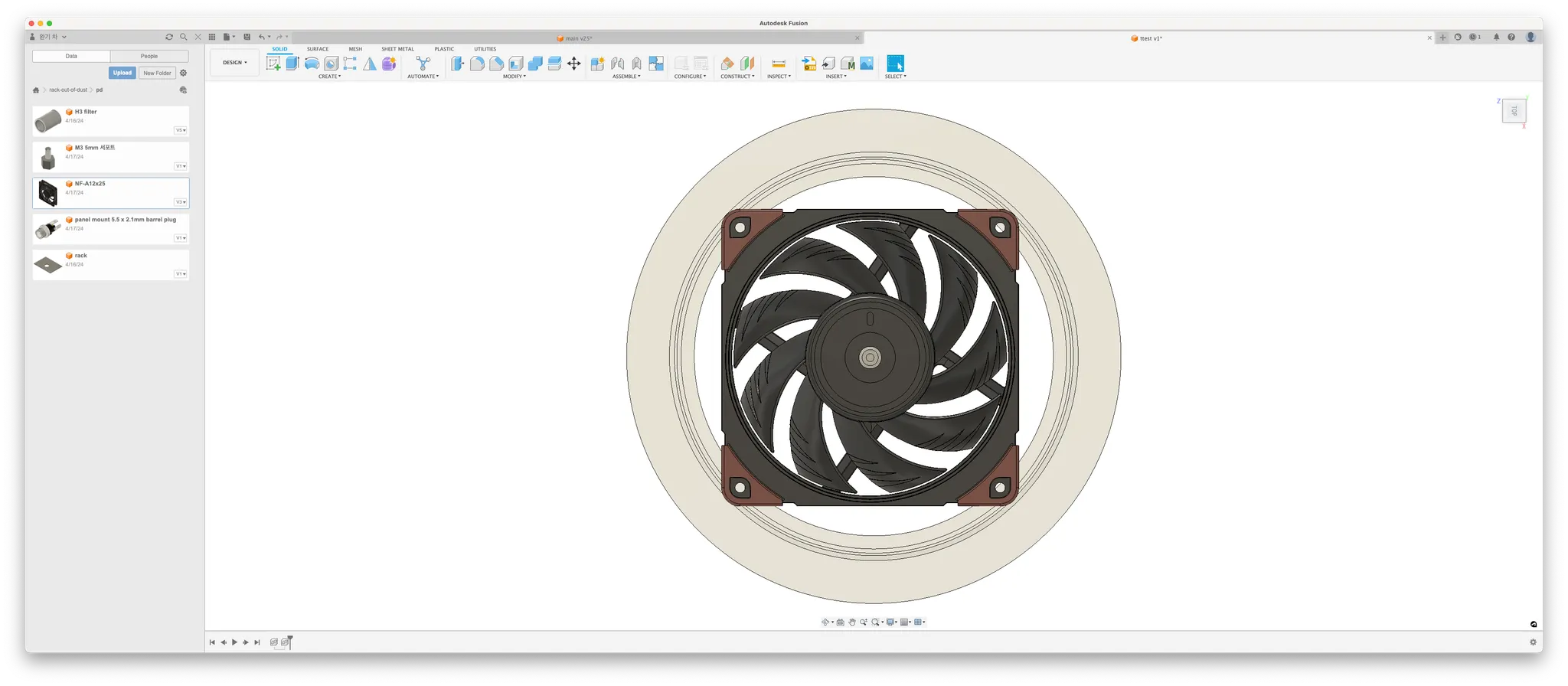Open data panel settings gear
Viewport: 1568px width, 686px height.
click(x=183, y=73)
